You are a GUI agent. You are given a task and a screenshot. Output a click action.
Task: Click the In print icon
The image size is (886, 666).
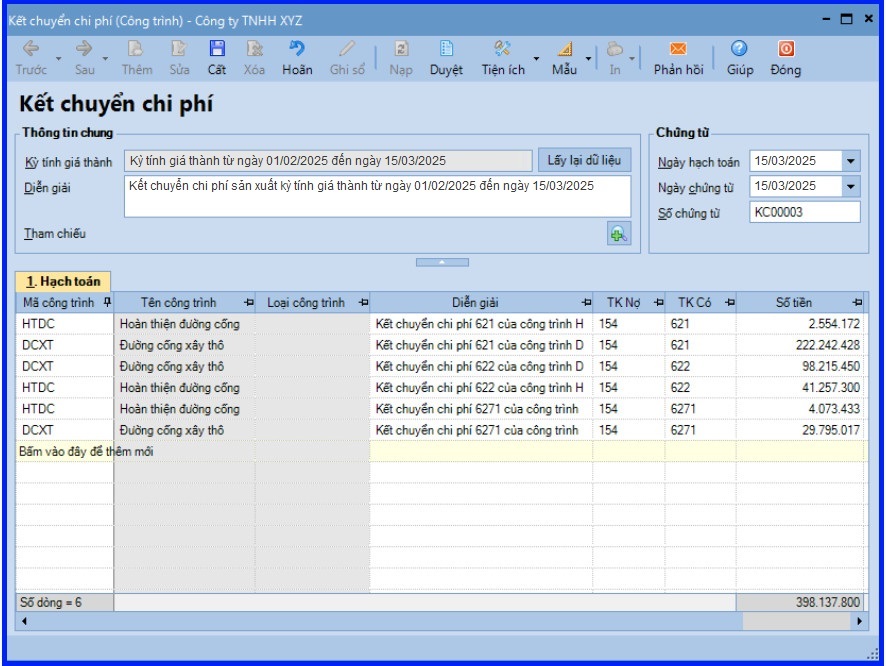tap(615, 49)
